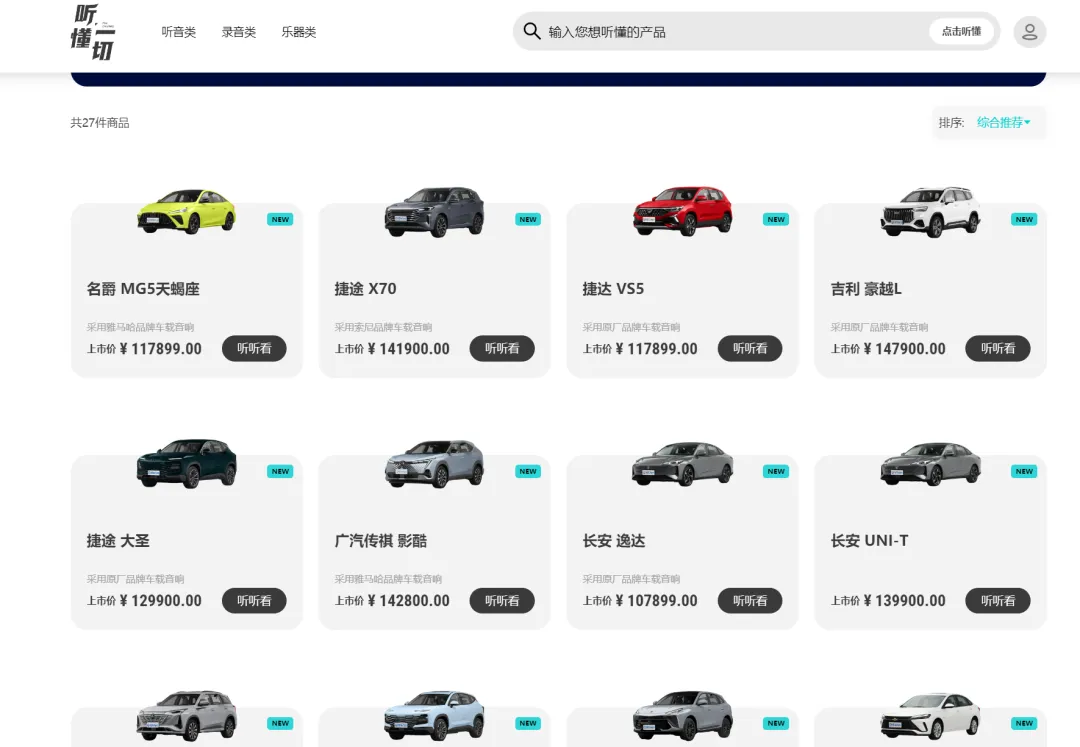The width and height of the screenshot is (1080, 747).
Task: Click the price ¥ 139900.00
Action: point(904,601)
